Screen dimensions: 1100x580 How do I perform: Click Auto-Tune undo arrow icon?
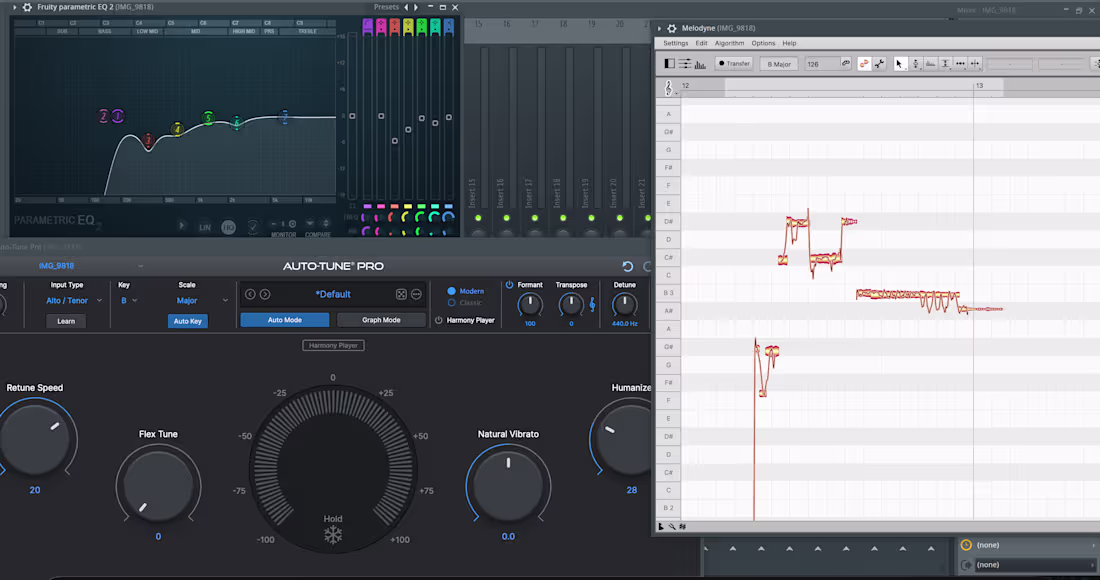point(628,267)
